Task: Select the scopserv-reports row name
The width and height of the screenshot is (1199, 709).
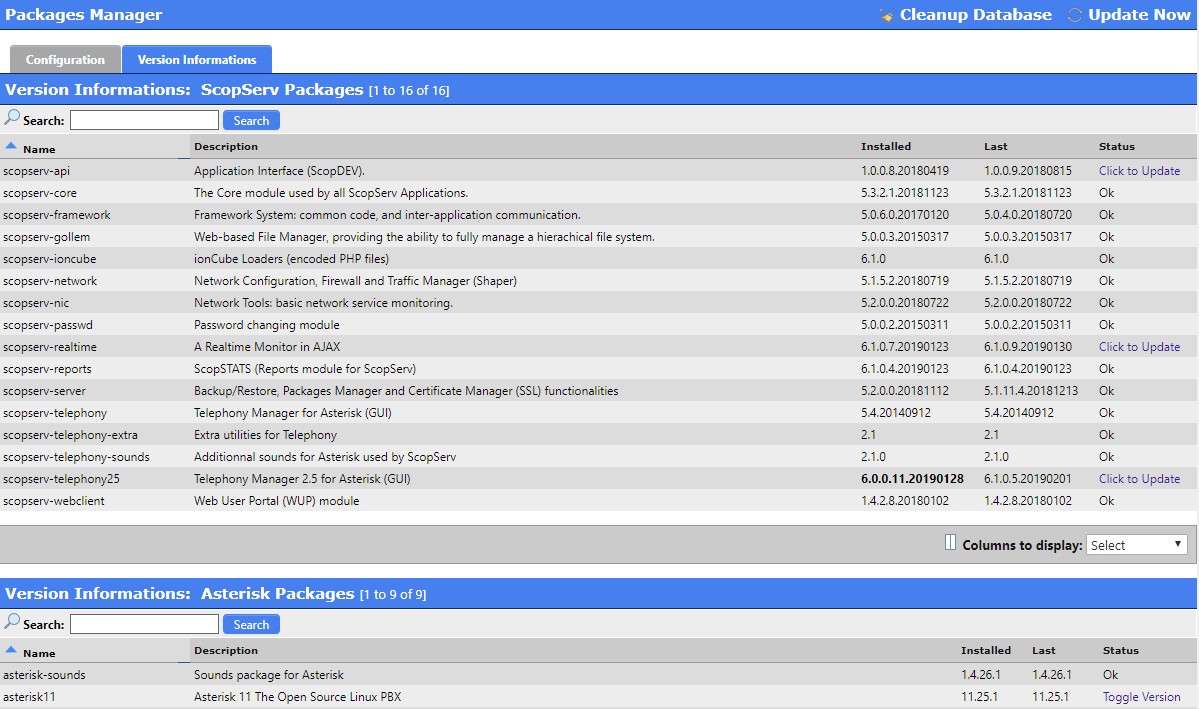Action: tap(47, 369)
